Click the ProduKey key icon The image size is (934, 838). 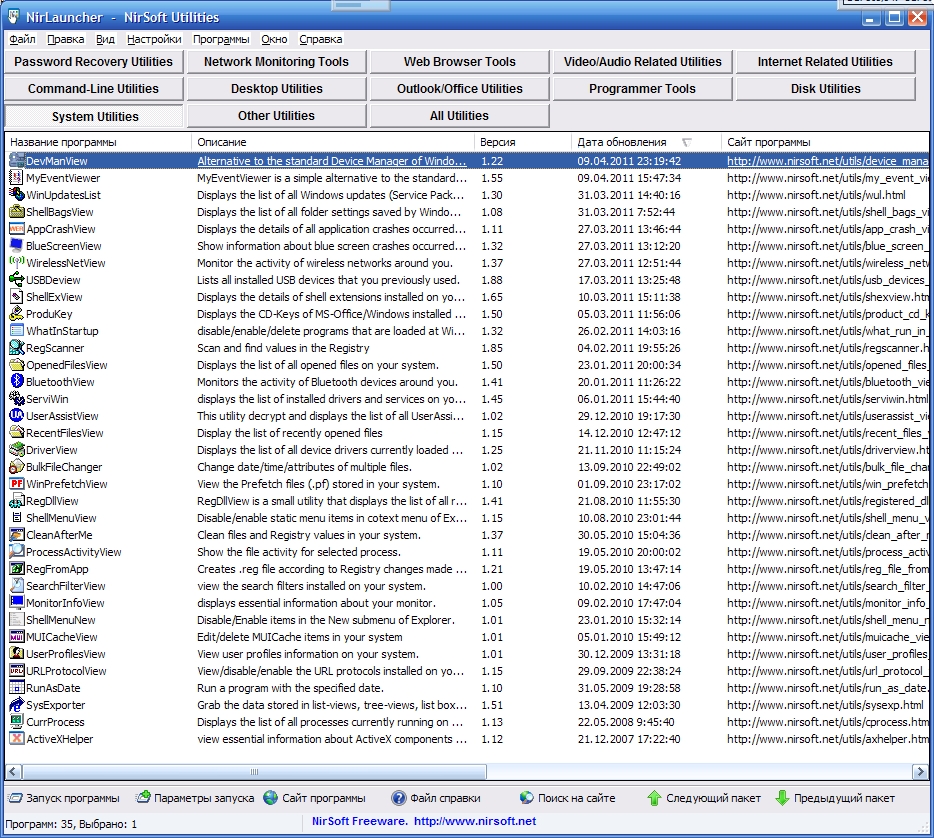pyautogui.click(x=17, y=313)
